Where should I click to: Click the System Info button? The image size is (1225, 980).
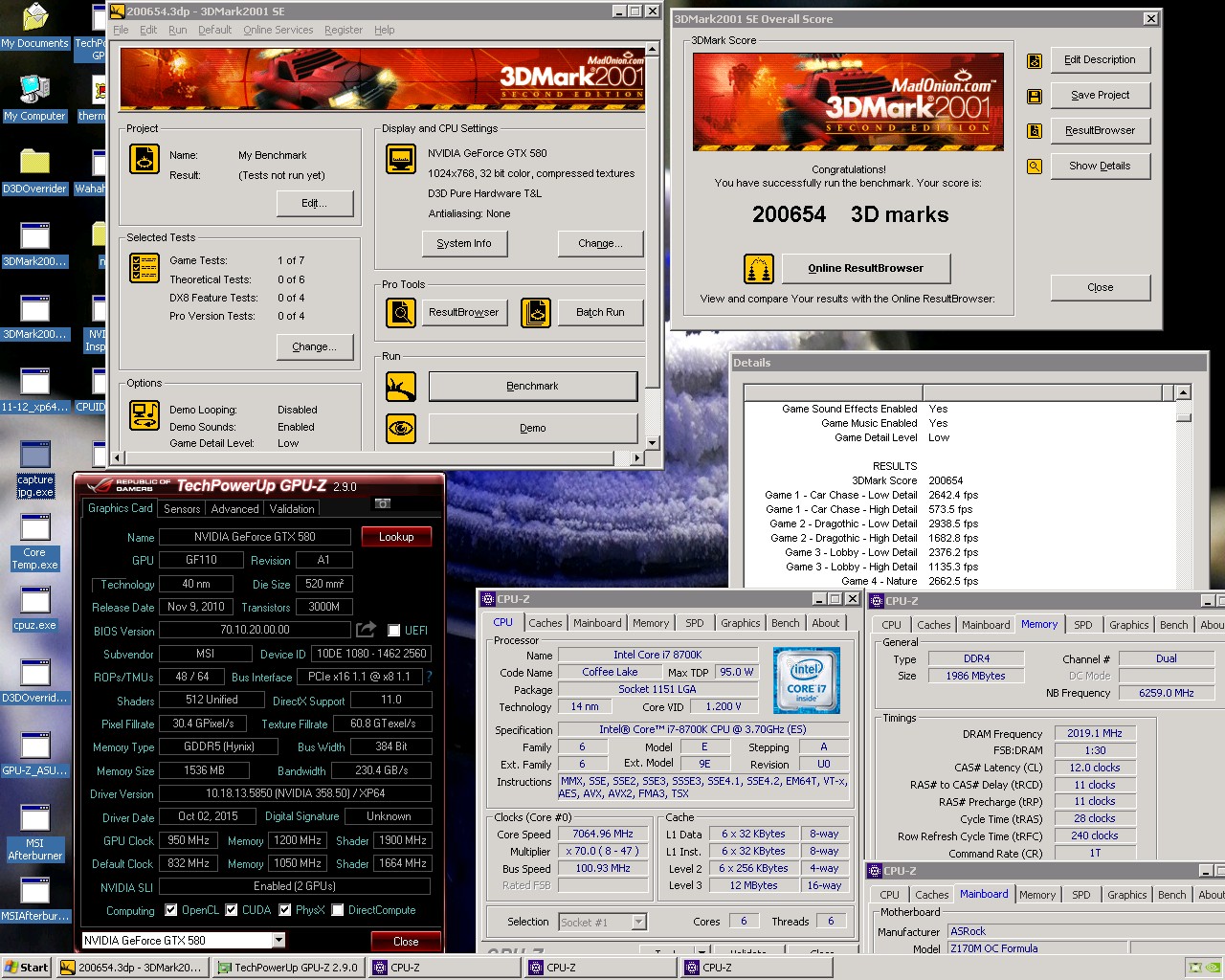coord(464,243)
